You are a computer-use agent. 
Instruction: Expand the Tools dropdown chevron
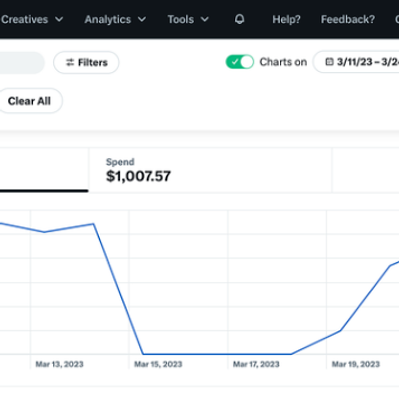[x=205, y=19]
